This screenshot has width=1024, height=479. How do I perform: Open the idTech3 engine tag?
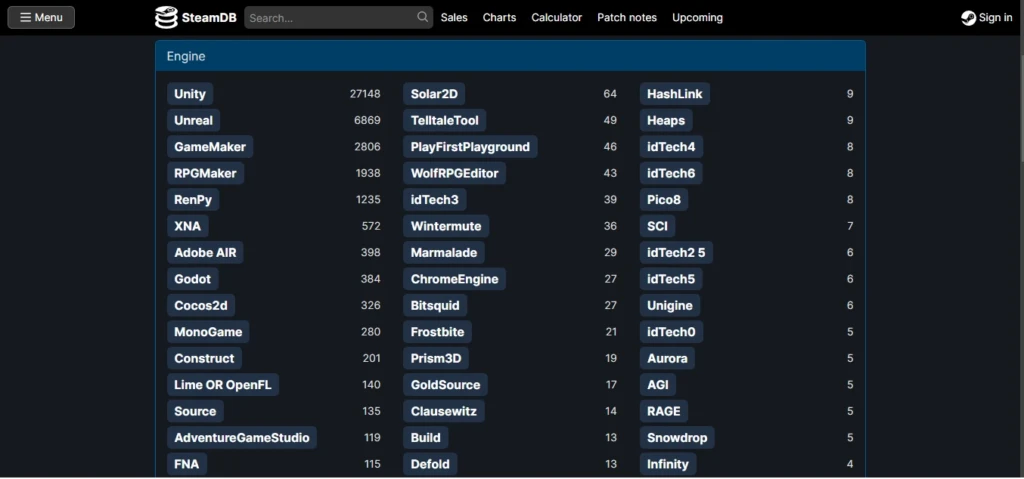435,199
